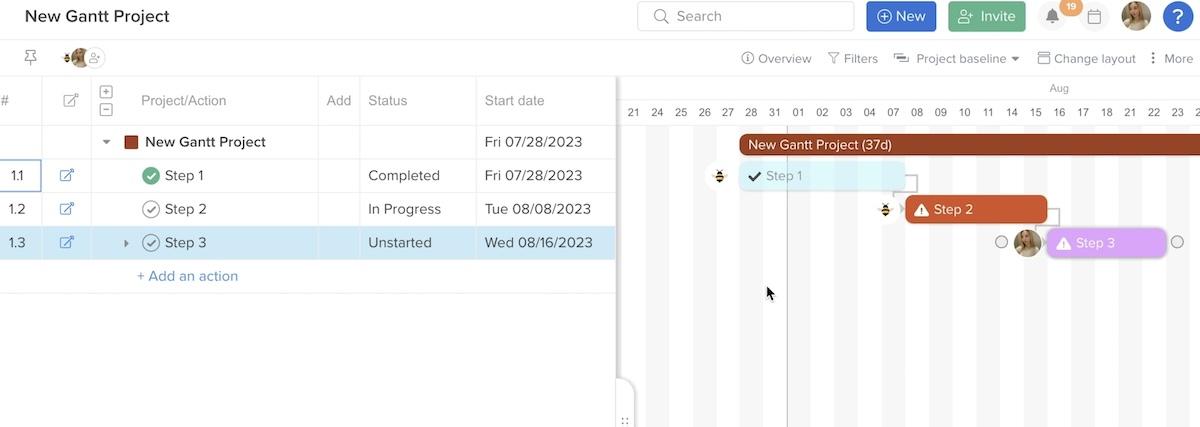Screen dimensions: 1200x427
Task: Click the notifications bell icon
Action: 1052,17
